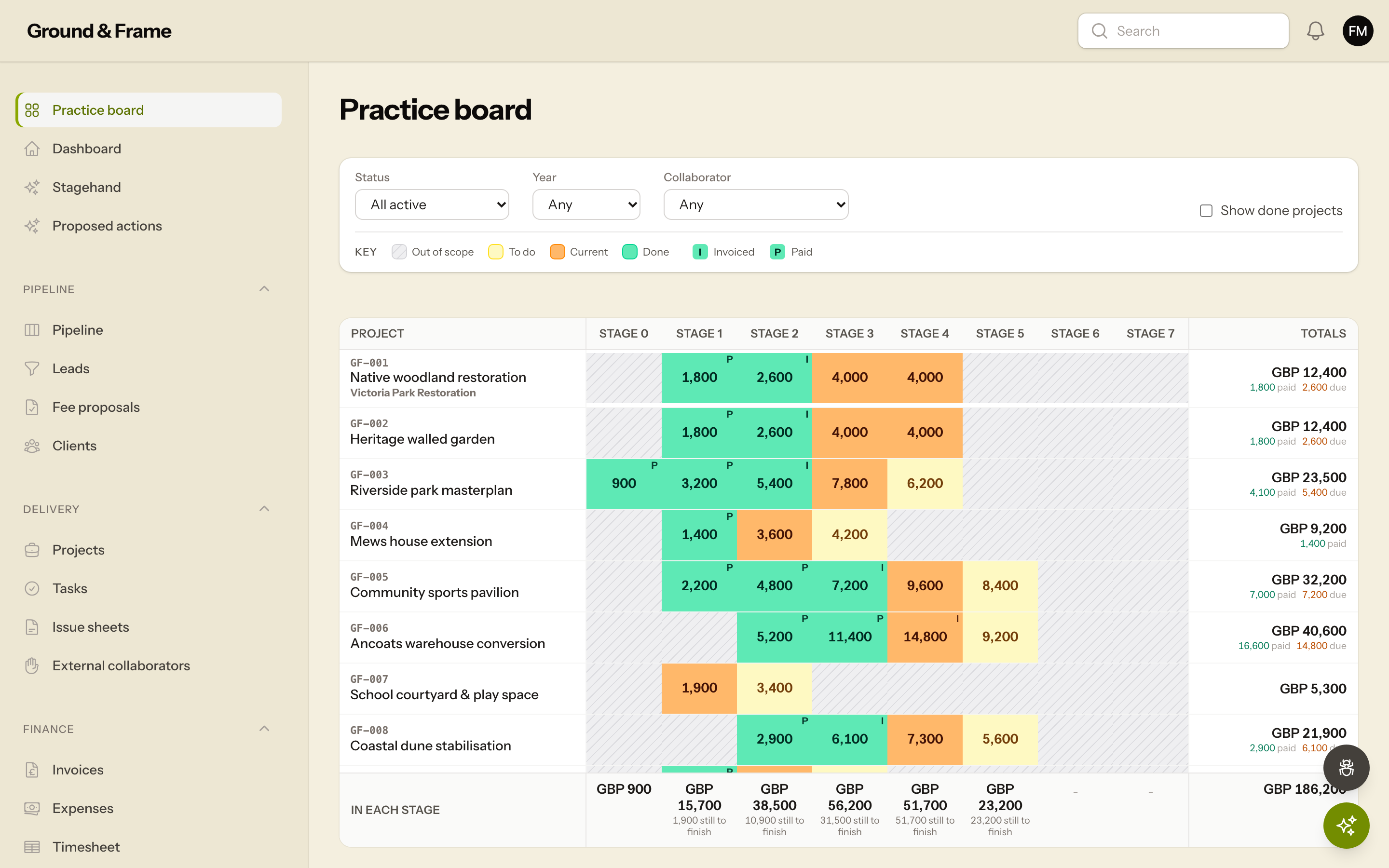Open the Native woodland restoration project
The image size is (1389, 868).
click(438, 377)
